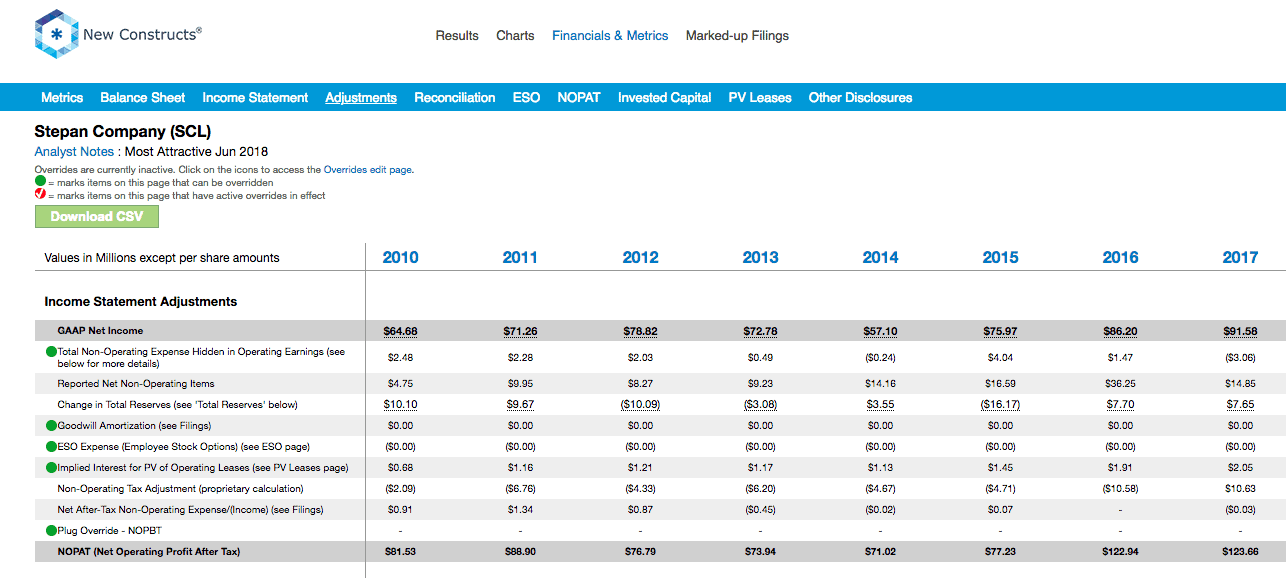Click Change in Total Reserves value $10.10

point(400,405)
